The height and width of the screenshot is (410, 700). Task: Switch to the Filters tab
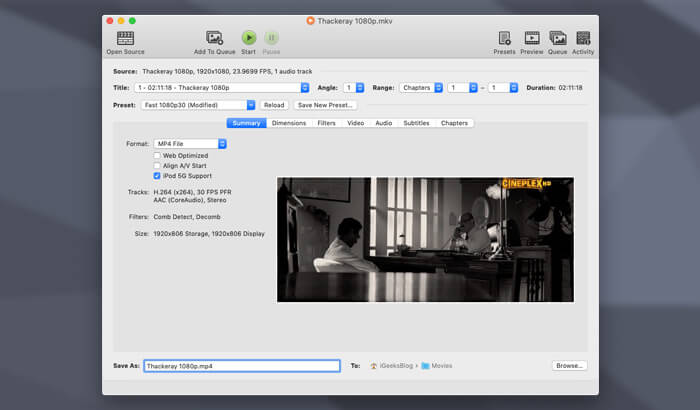click(x=326, y=123)
